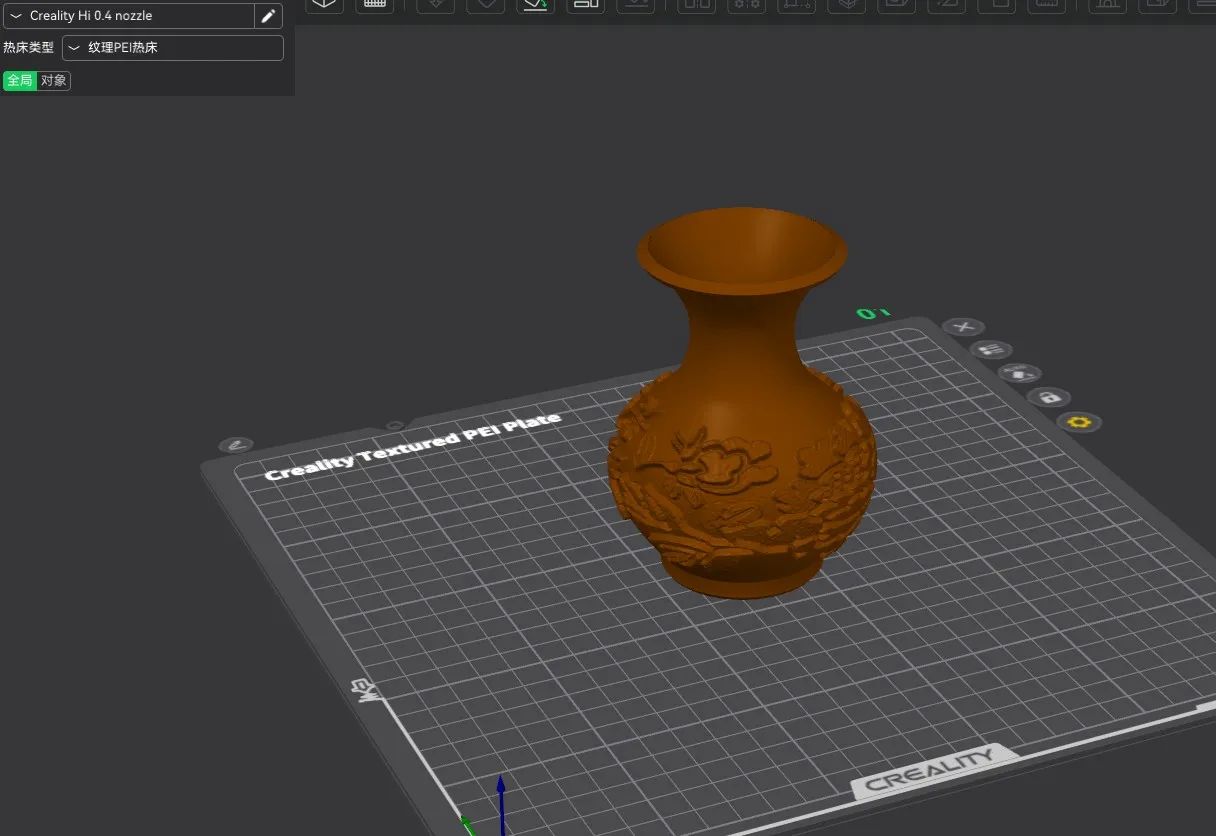Remove the plate with the X icon

[x=964, y=327]
